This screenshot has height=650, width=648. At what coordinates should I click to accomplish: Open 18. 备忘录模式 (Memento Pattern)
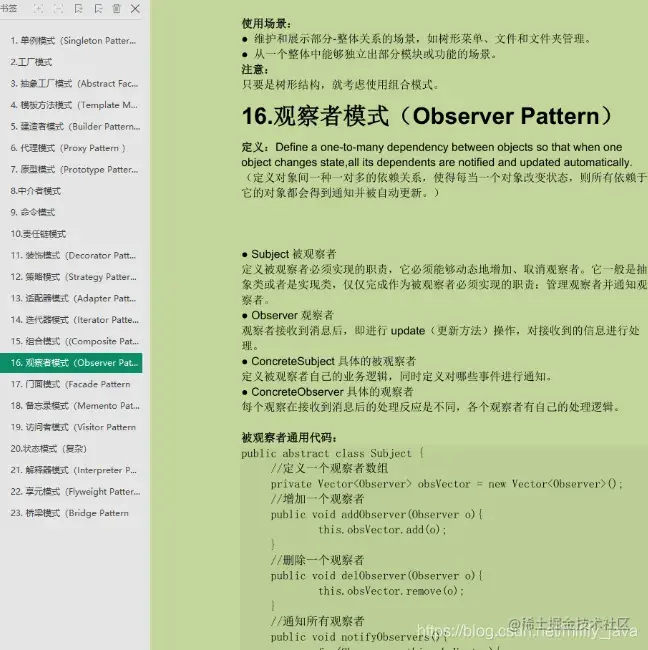(x=73, y=406)
